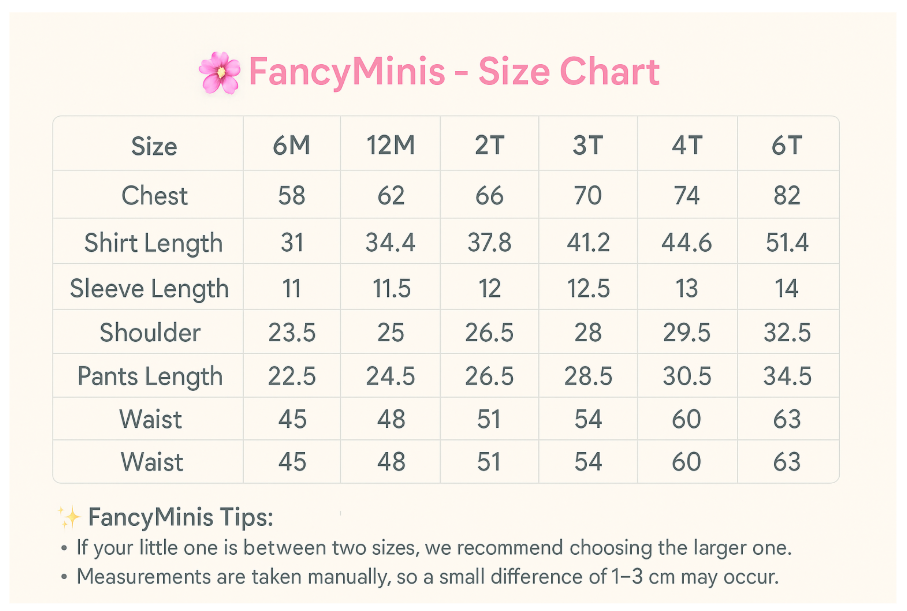Screen dimensions: 907x611
Task: Click the sparkle icon beside FancyMinis Tips
Action: (x=69, y=517)
